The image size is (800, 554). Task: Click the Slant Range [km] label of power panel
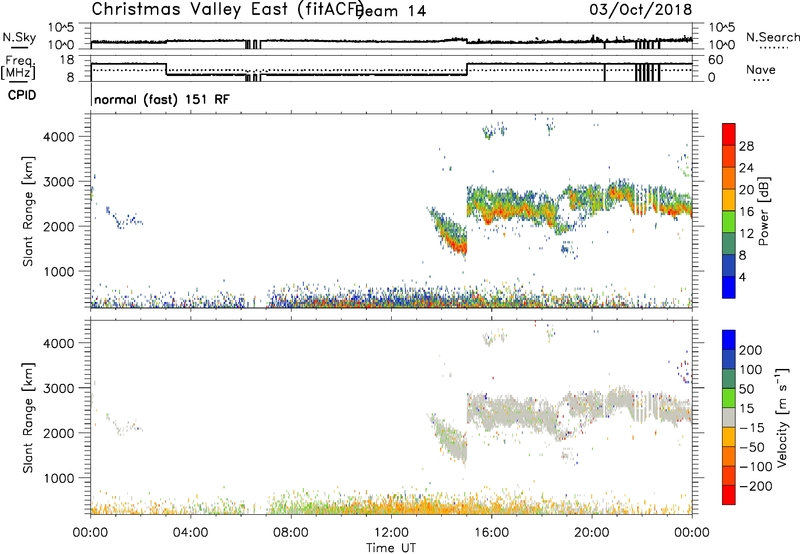28,211
